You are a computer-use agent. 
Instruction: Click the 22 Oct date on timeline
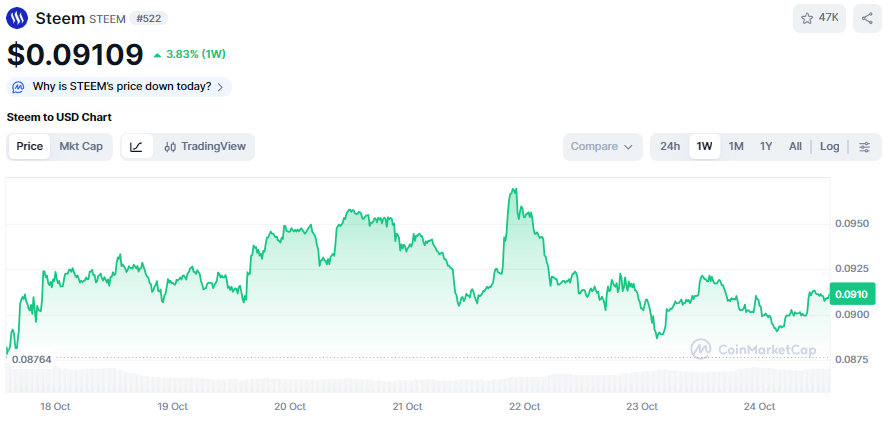524,407
